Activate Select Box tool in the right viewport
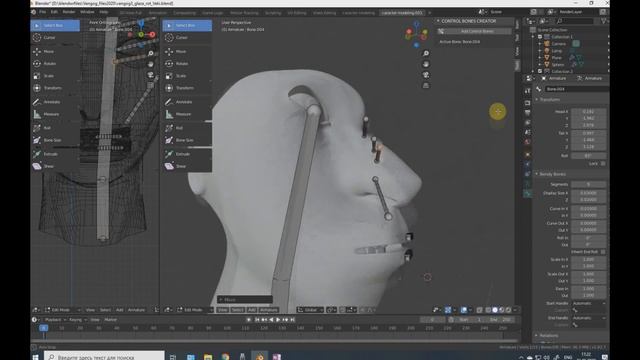This screenshot has height=360, width=640. [x=187, y=25]
